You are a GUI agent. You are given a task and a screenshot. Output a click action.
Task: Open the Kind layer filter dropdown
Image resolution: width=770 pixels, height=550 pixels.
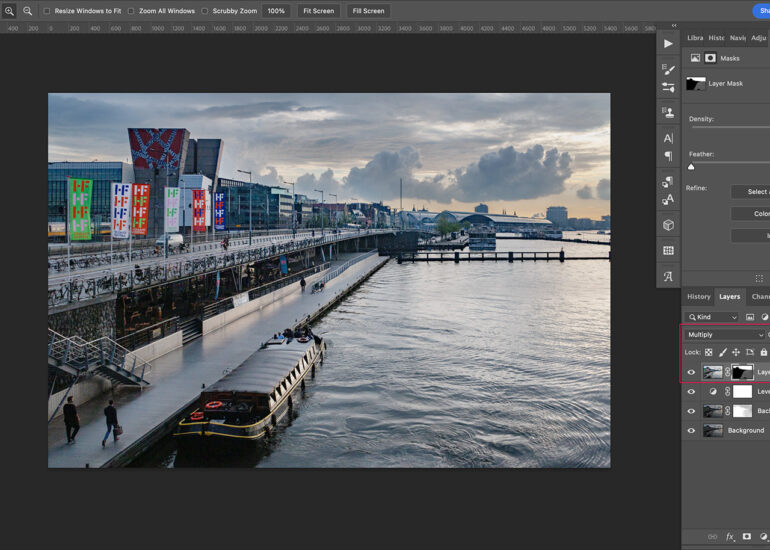click(713, 317)
